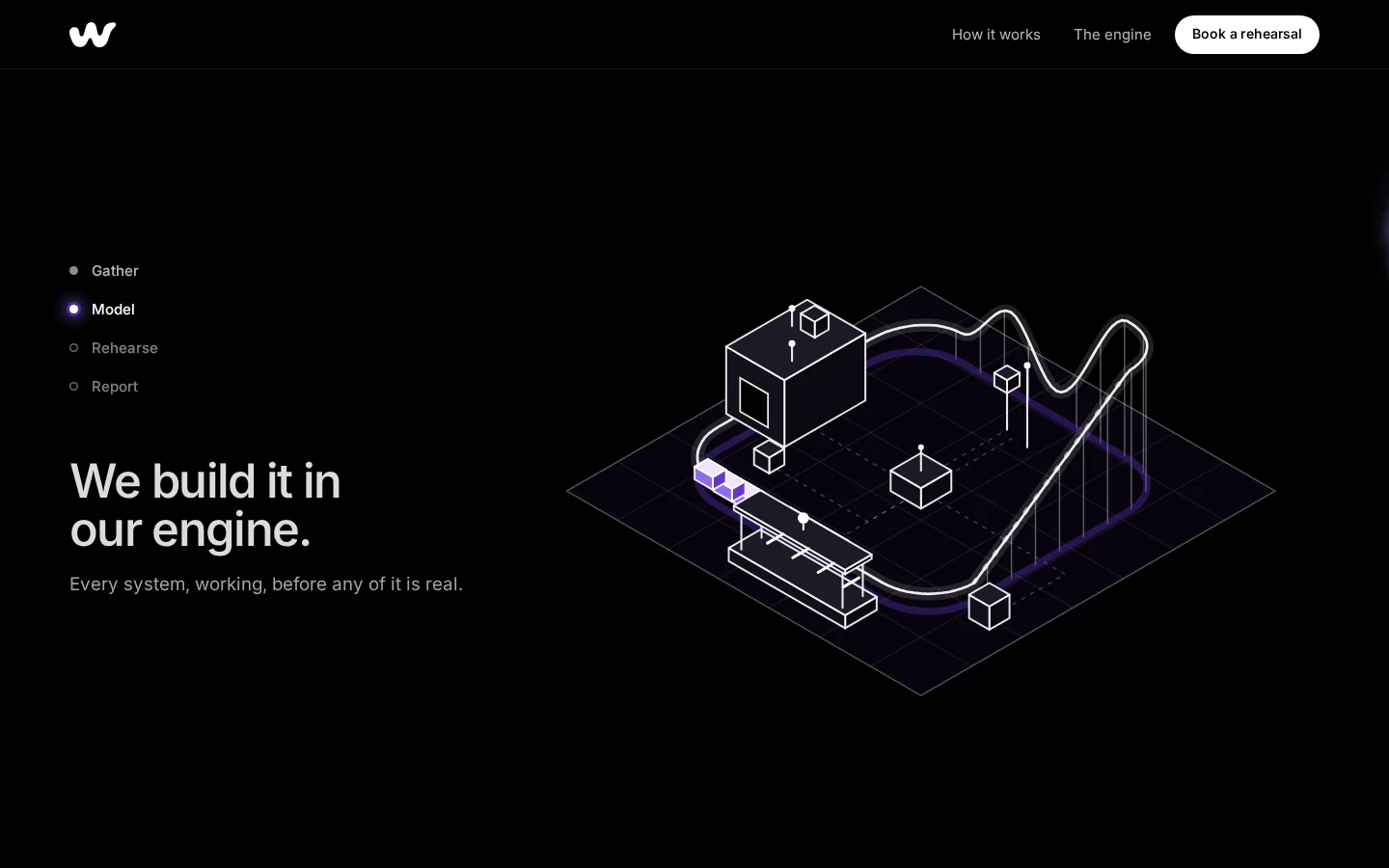Click the Book a rehearsal button
Viewport: 1389px width, 868px height.
point(1246,35)
